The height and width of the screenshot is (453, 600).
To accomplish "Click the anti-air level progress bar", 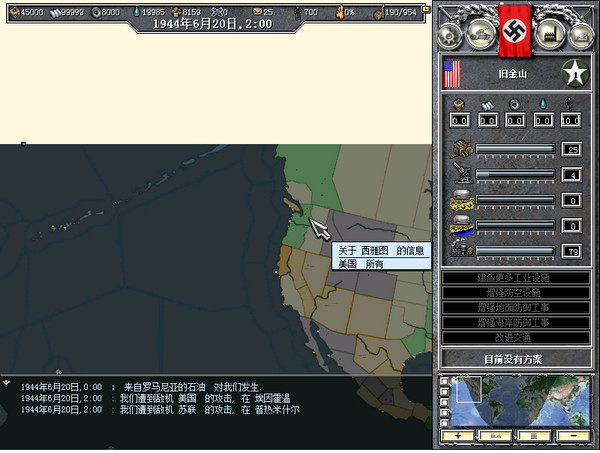I will [515, 175].
